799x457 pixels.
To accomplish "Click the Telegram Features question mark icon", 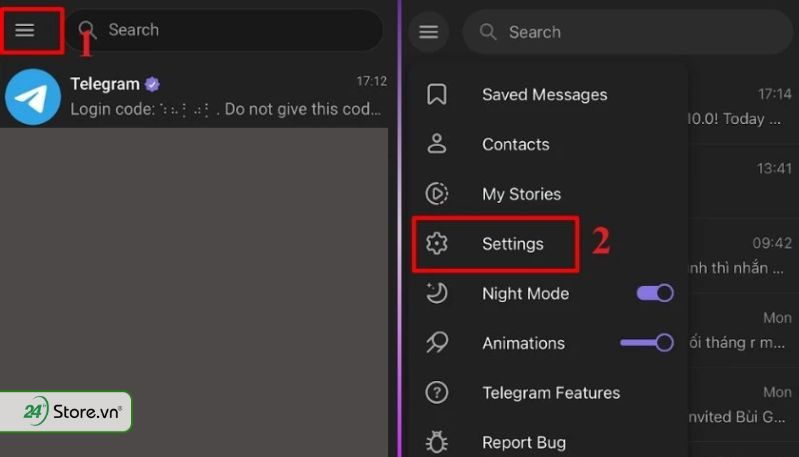I will coord(437,392).
